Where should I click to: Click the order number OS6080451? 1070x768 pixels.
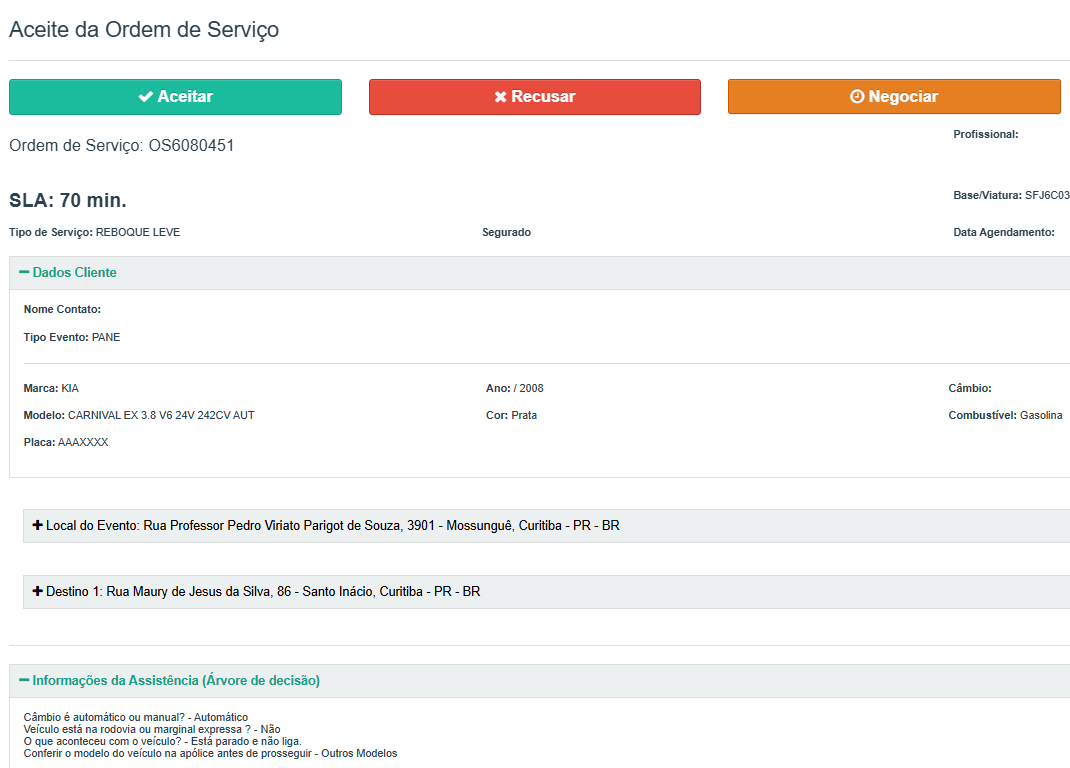[191, 146]
